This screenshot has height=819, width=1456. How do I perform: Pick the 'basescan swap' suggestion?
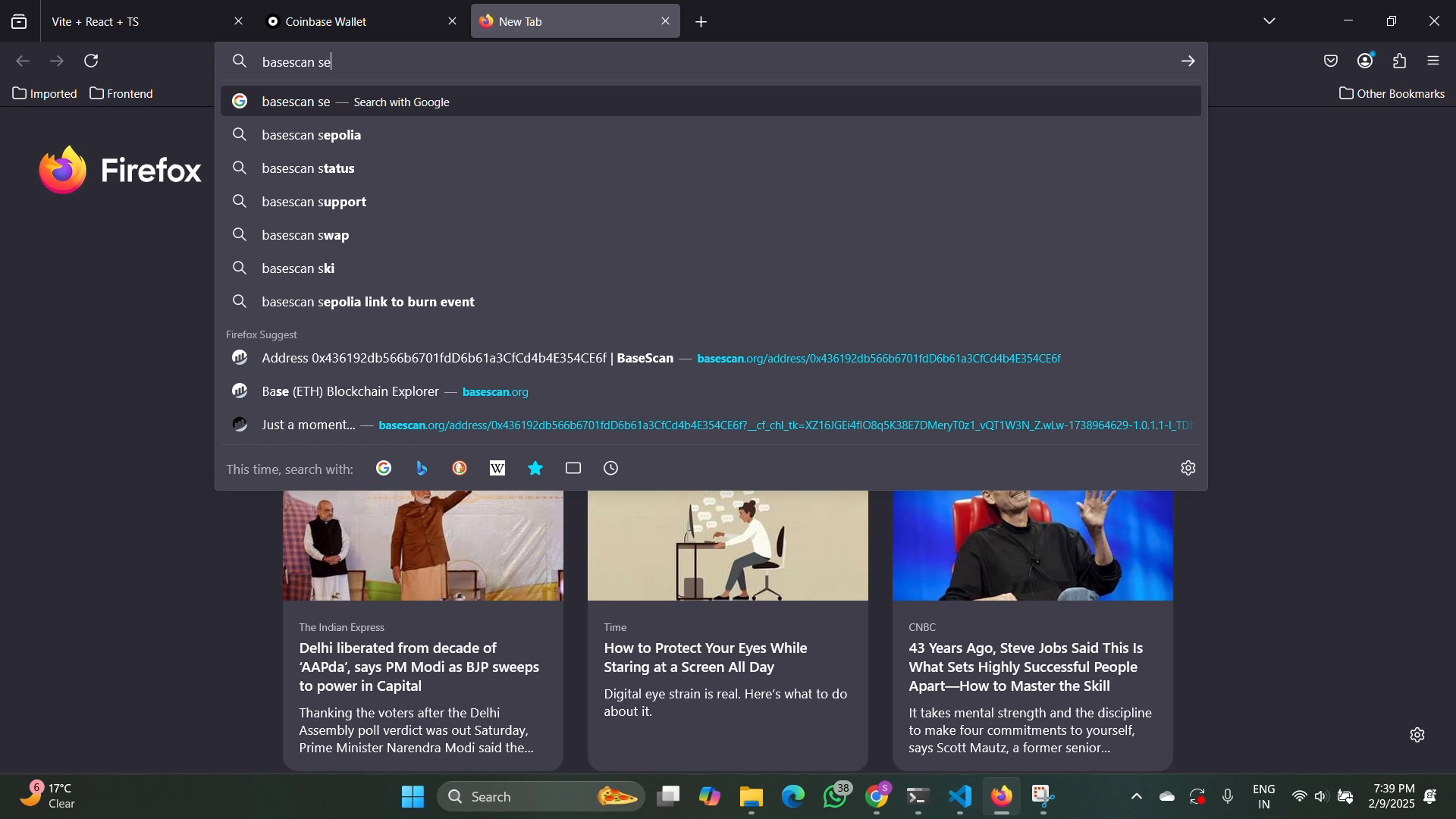pyautogui.click(x=711, y=235)
